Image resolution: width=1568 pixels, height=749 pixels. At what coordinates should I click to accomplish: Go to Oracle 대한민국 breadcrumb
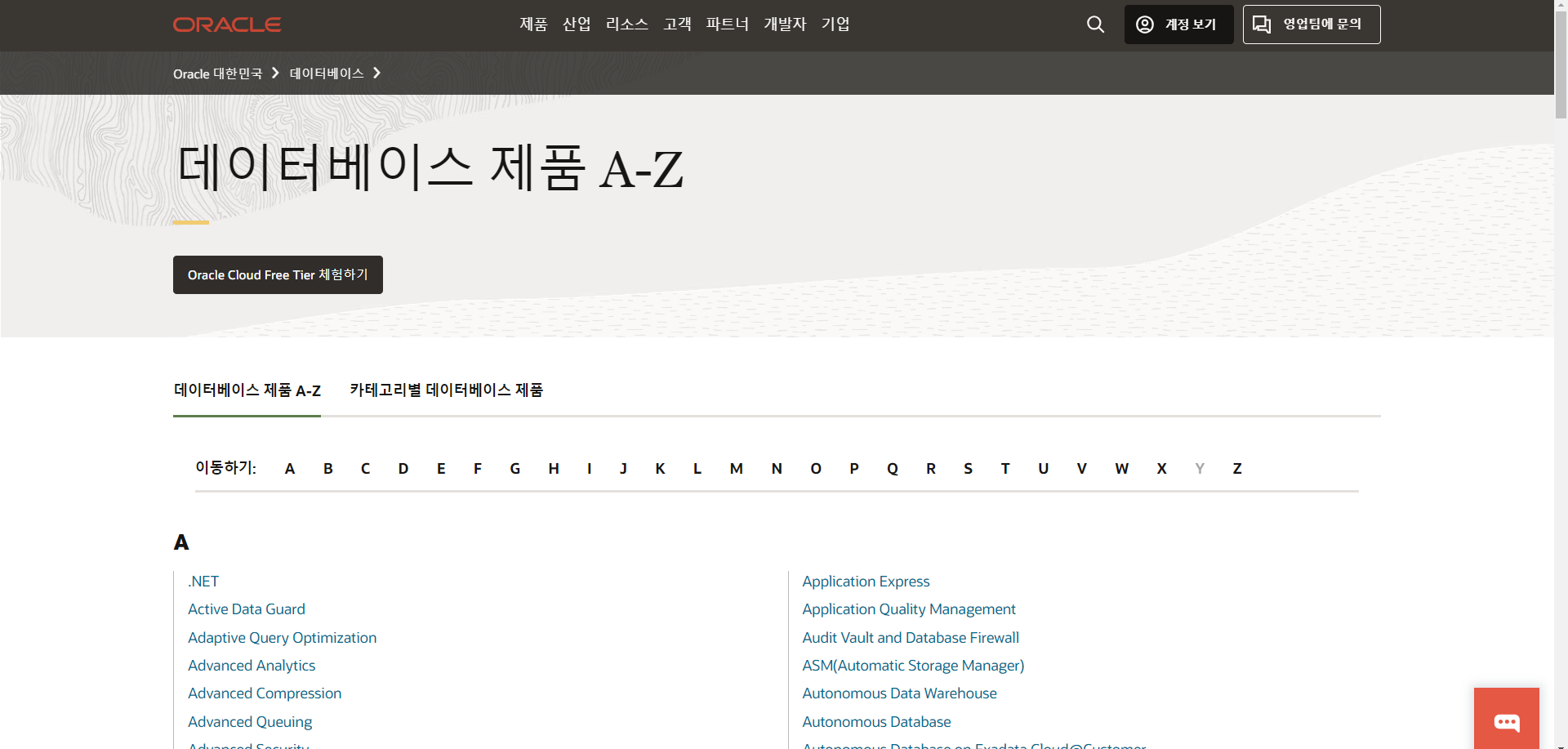pos(217,74)
